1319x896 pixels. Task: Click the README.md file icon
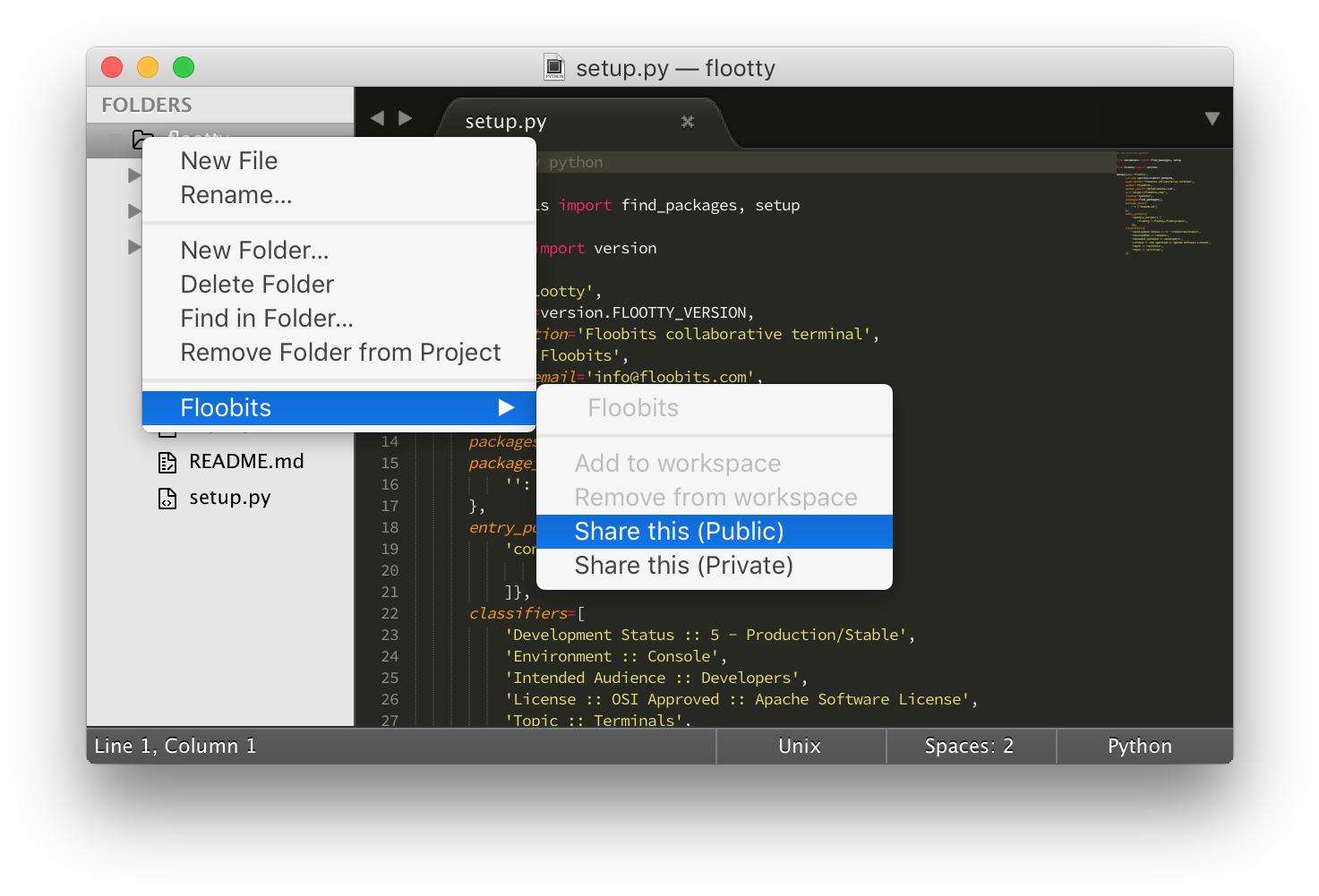coord(167,461)
